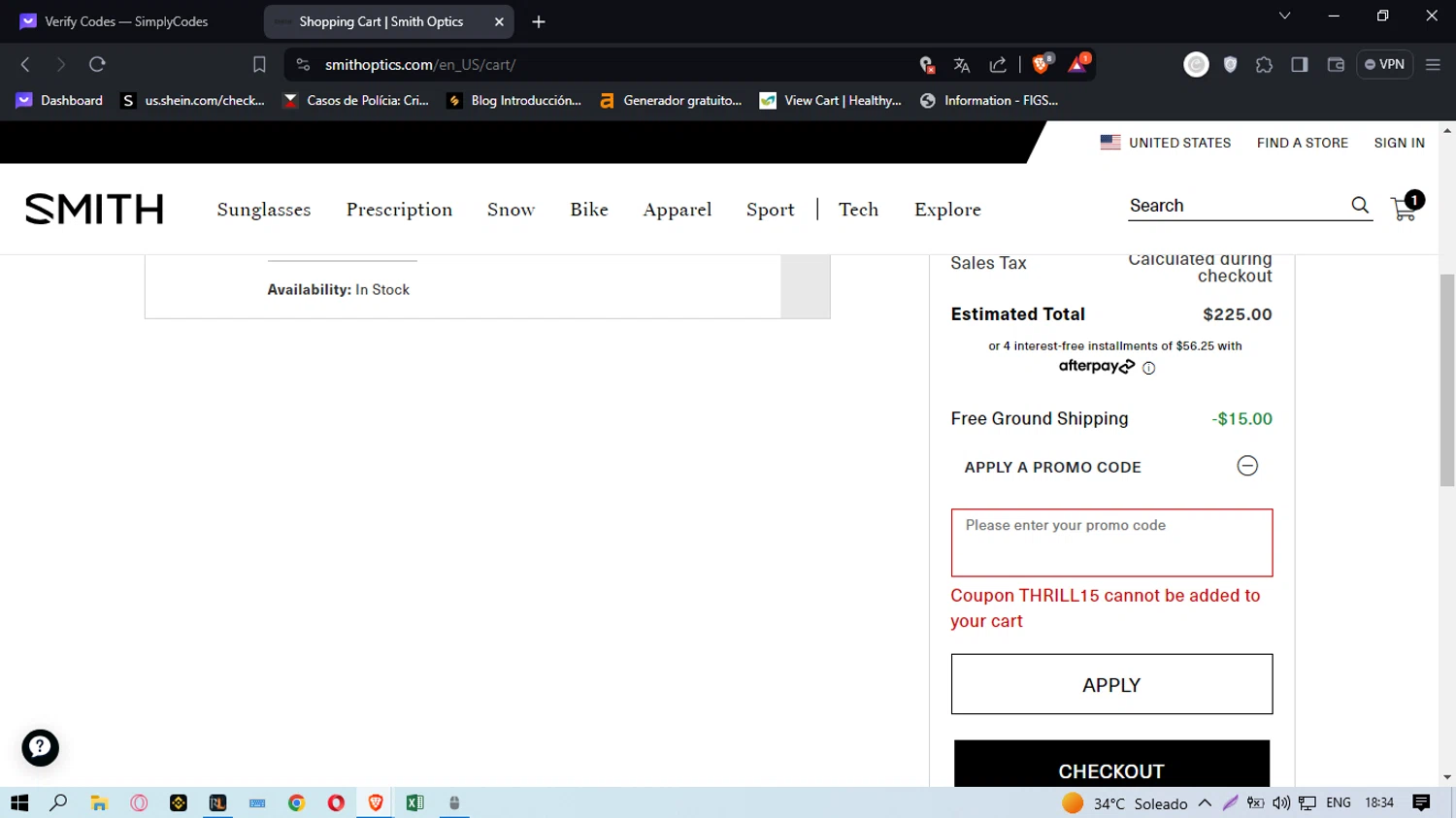Switch to the Verify Codes — SimplyCodes tab

[126, 21]
